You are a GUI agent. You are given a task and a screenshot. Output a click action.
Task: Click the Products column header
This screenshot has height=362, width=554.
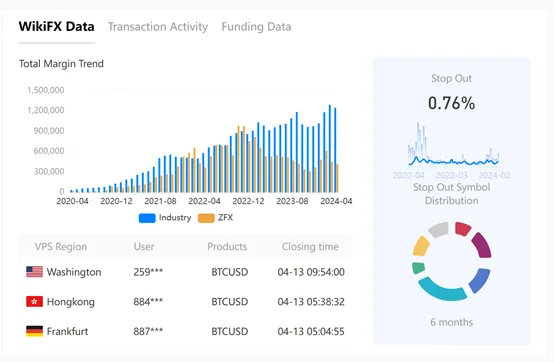click(227, 247)
